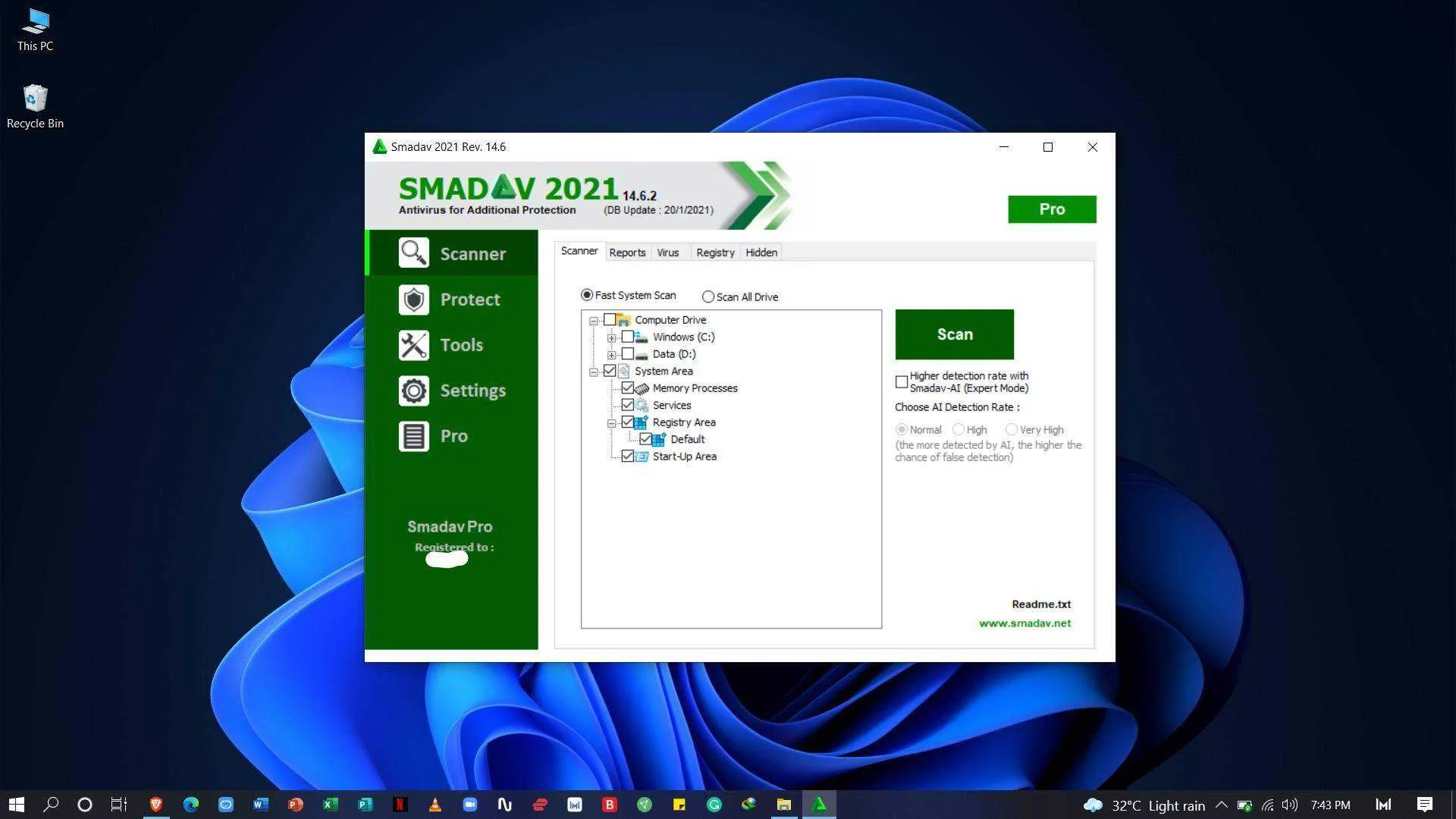Viewport: 1456px width, 819px height.
Task: Open the clock showing 7:43 PM
Action: (1330, 805)
